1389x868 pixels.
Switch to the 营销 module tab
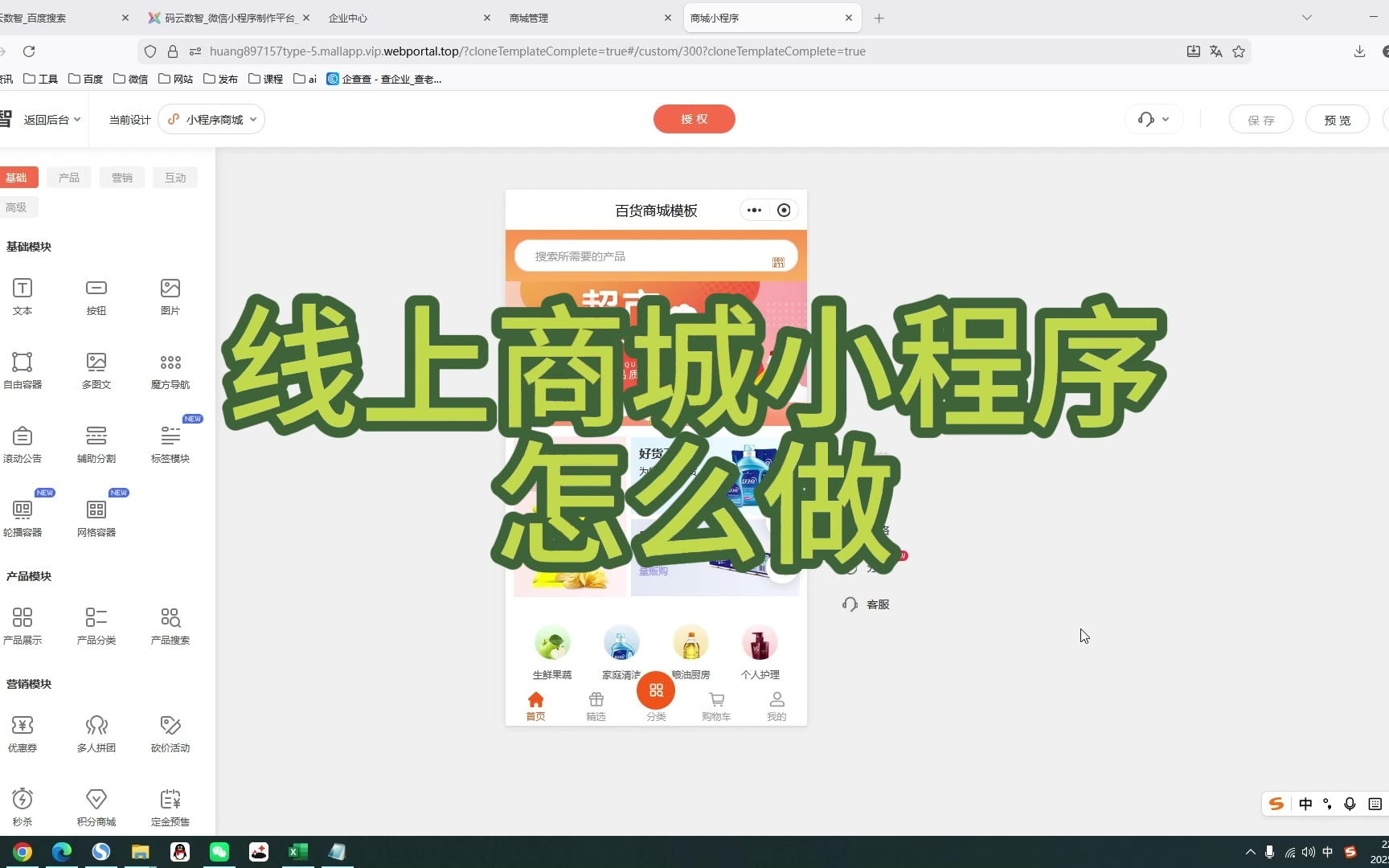(122, 178)
